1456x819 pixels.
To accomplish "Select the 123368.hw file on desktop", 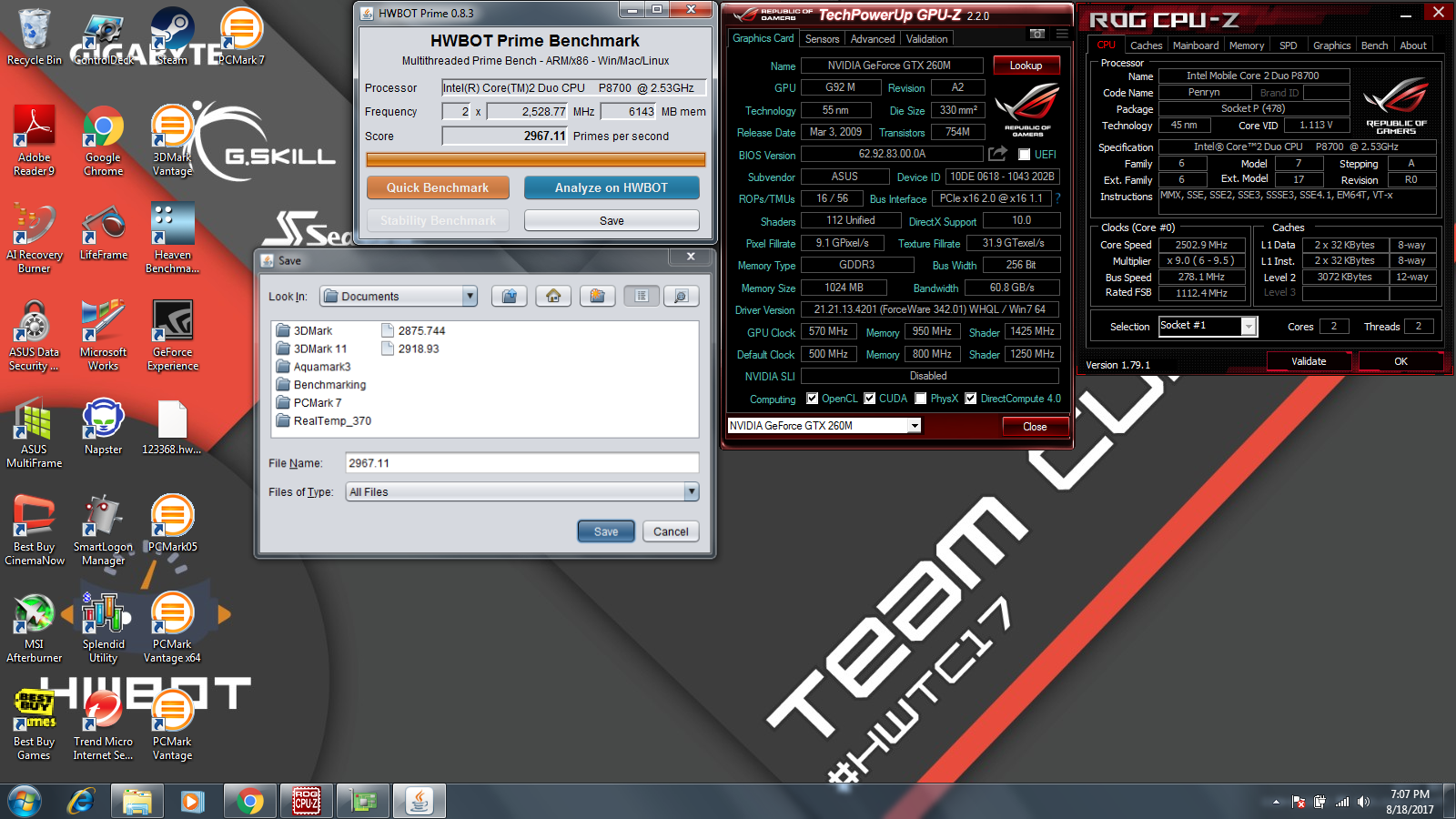I will pos(172,427).
